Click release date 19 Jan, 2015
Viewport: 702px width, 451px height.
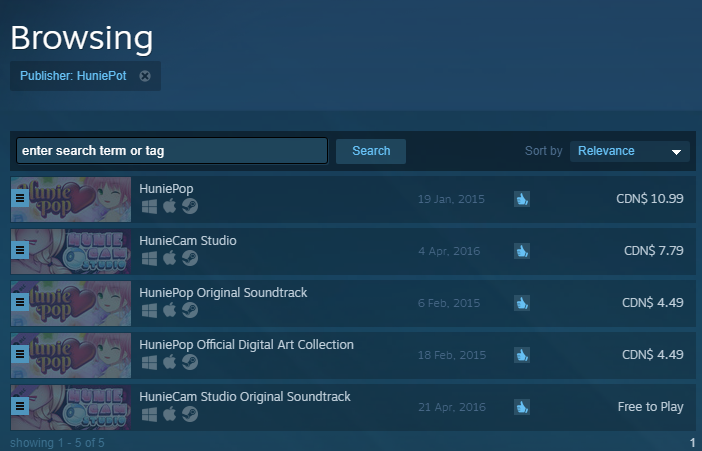click(451, 199)
